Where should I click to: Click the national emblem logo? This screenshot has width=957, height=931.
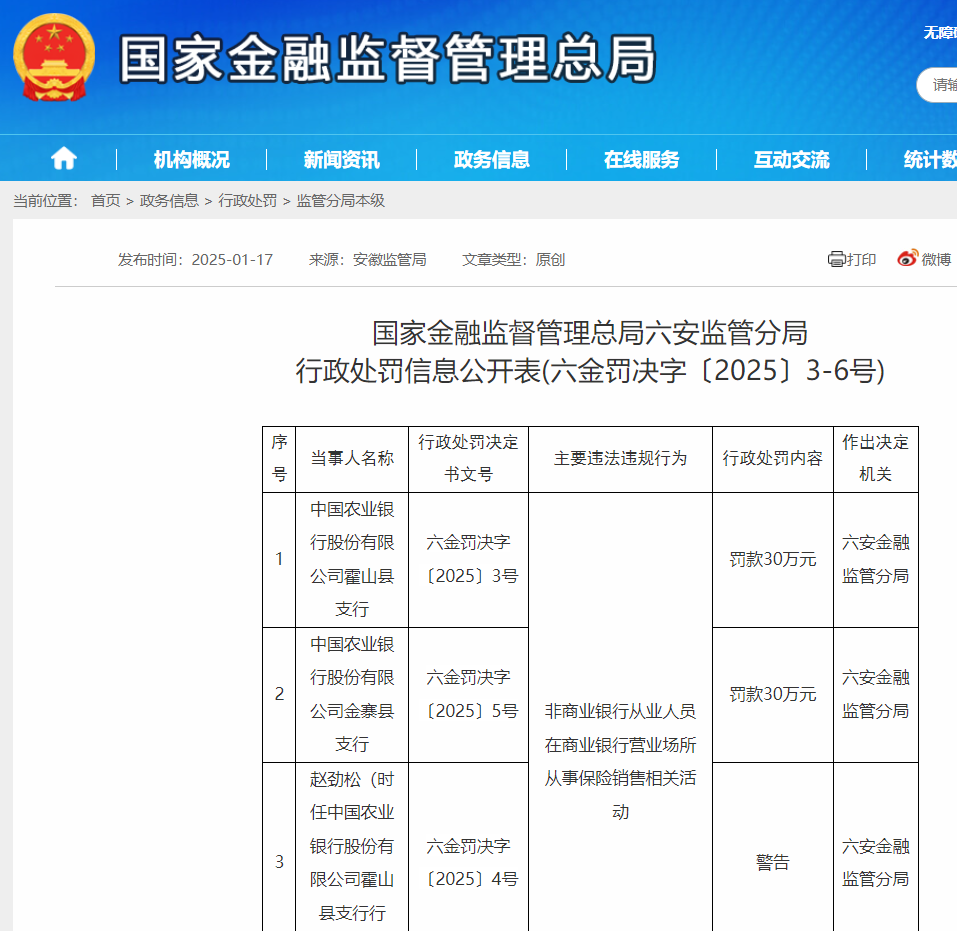point(54,57)
